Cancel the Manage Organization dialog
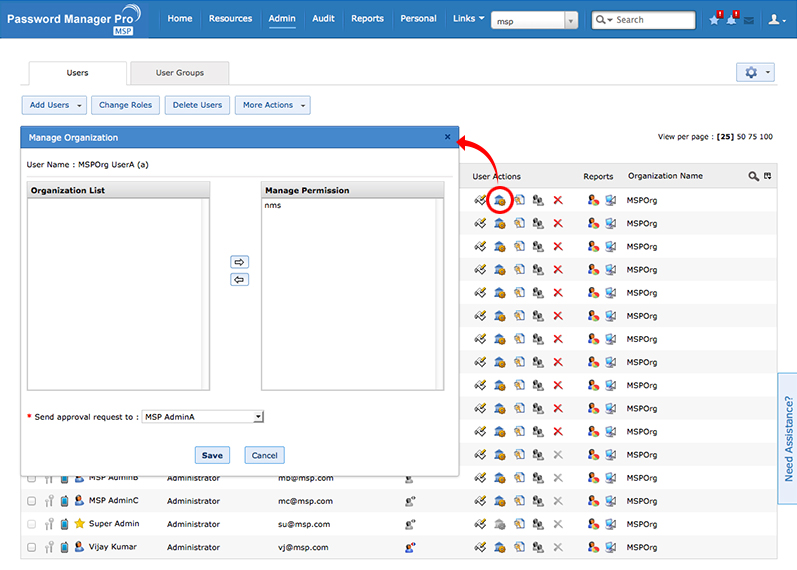Image resolution: width=797 pixels, height=570 pixels. pos(265,455)
